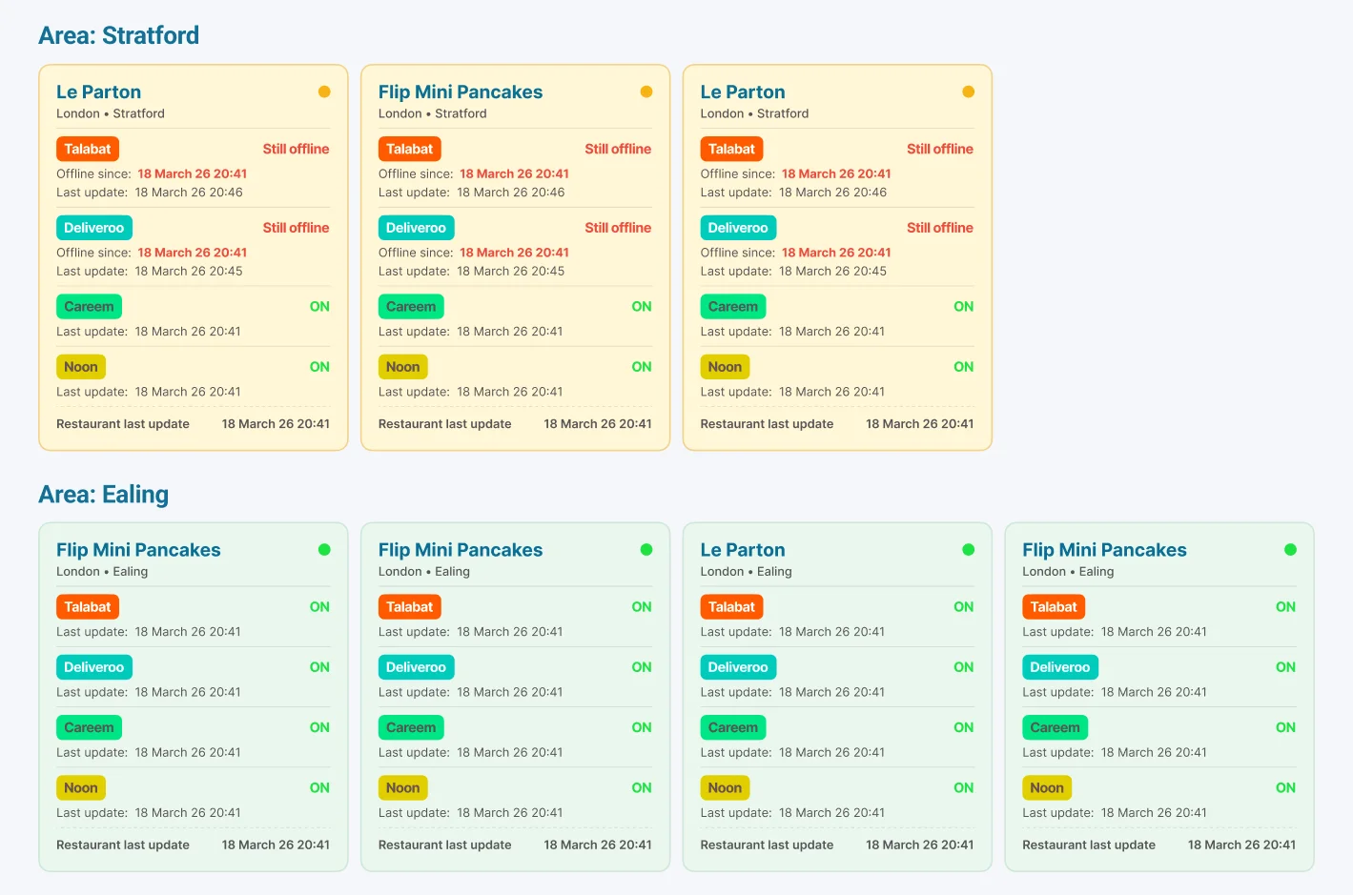Click Careem badge on Stratford Flip Mini Pancakes
This screenshot has width=1353, height=896.
coord(411,307)
